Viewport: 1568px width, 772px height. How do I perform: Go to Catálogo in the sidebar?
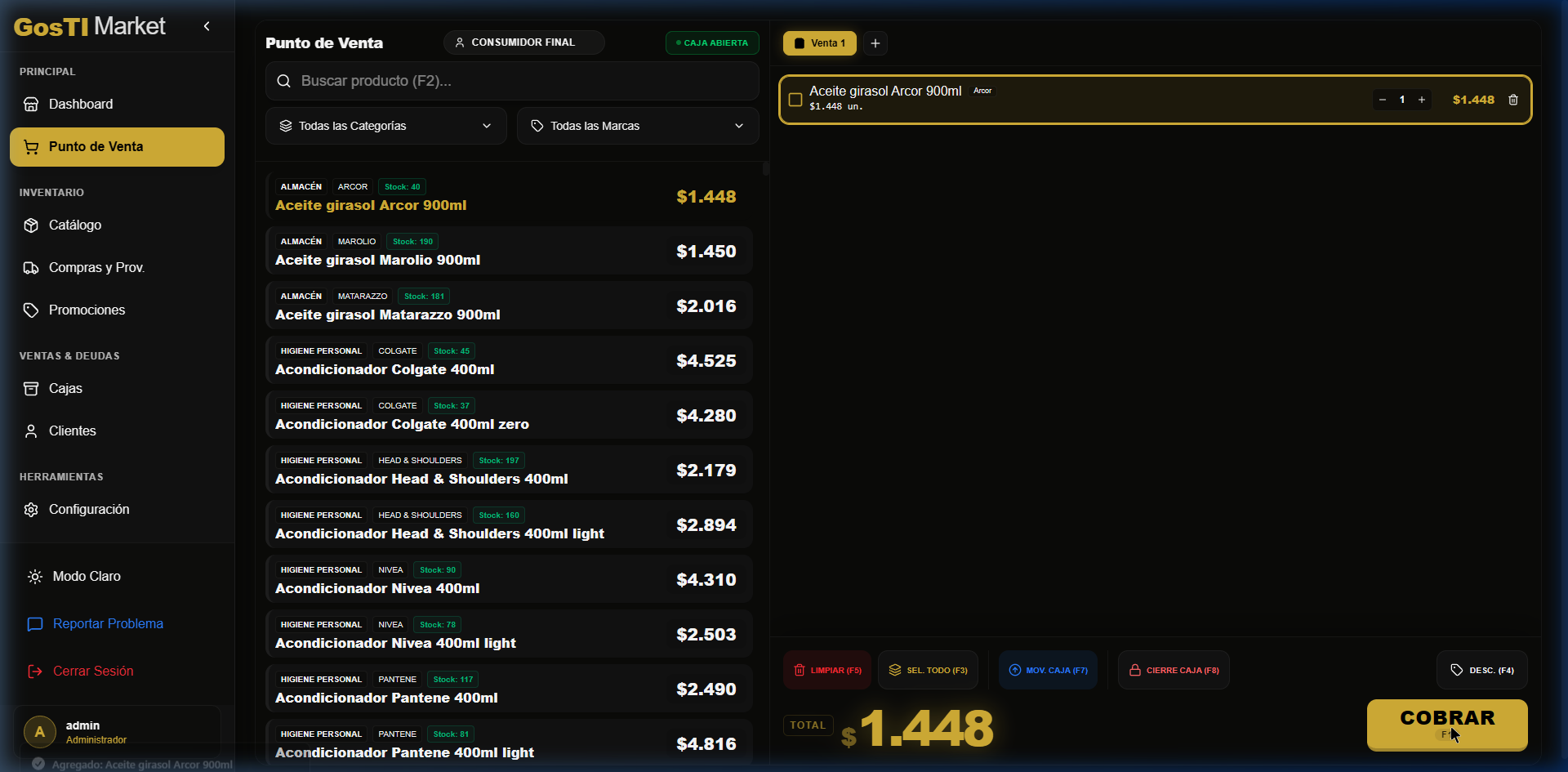[x=117, y=225]
